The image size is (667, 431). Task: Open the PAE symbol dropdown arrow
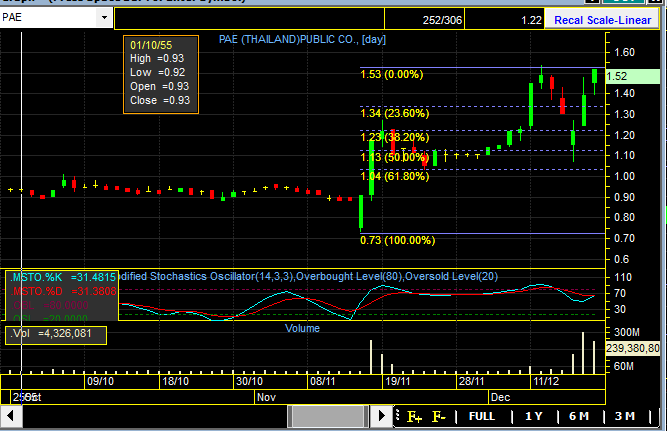click(104, 18)
